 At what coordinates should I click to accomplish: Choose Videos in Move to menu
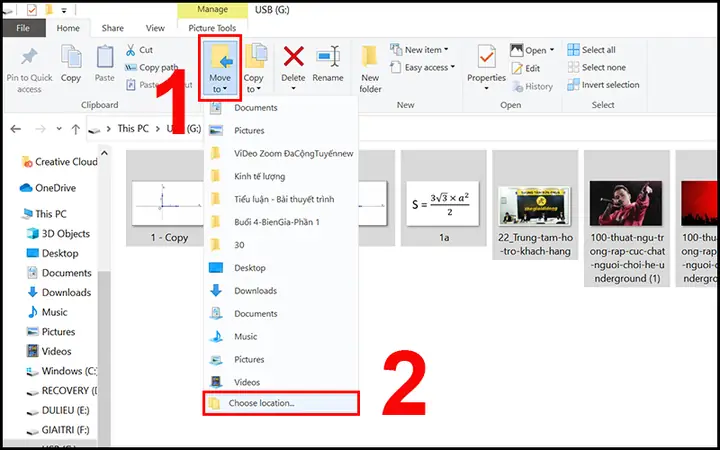(x=281, y=382)
